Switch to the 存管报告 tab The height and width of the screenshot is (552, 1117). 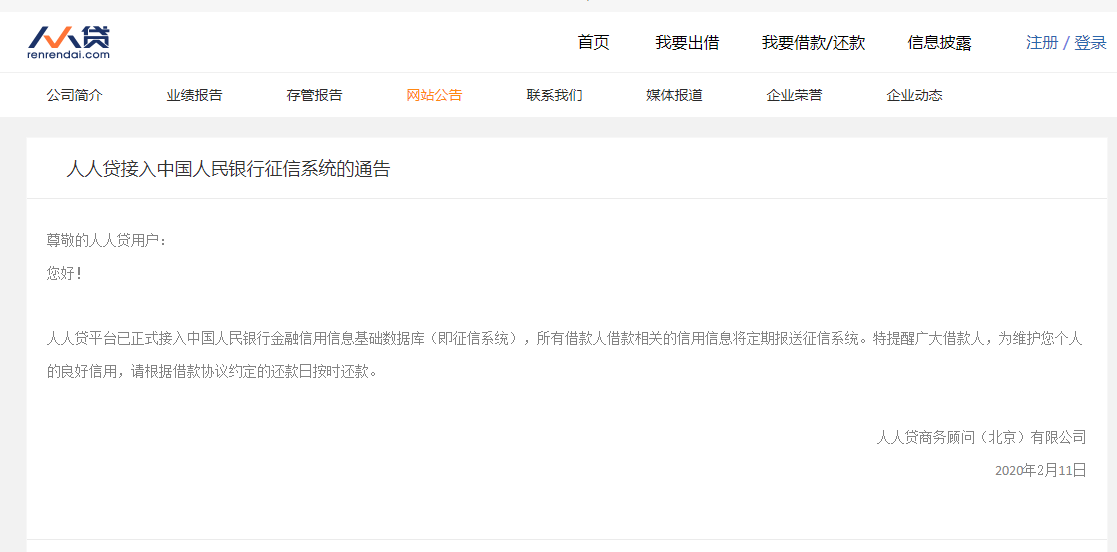pos(314,95)
